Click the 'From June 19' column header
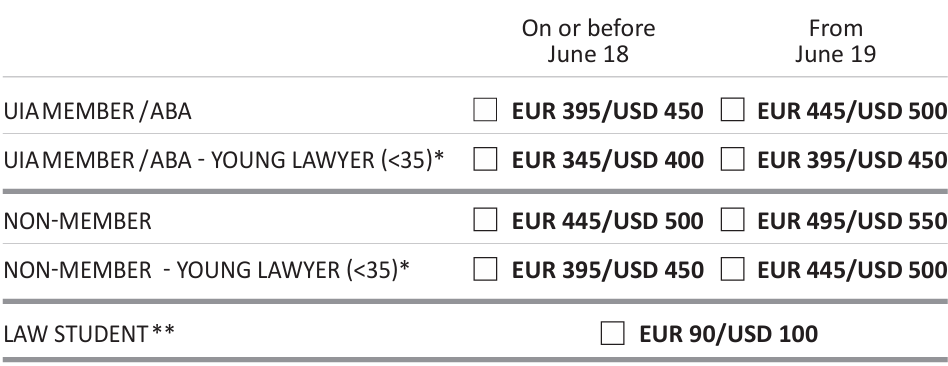948x366 pixels. tap(836, 41)
